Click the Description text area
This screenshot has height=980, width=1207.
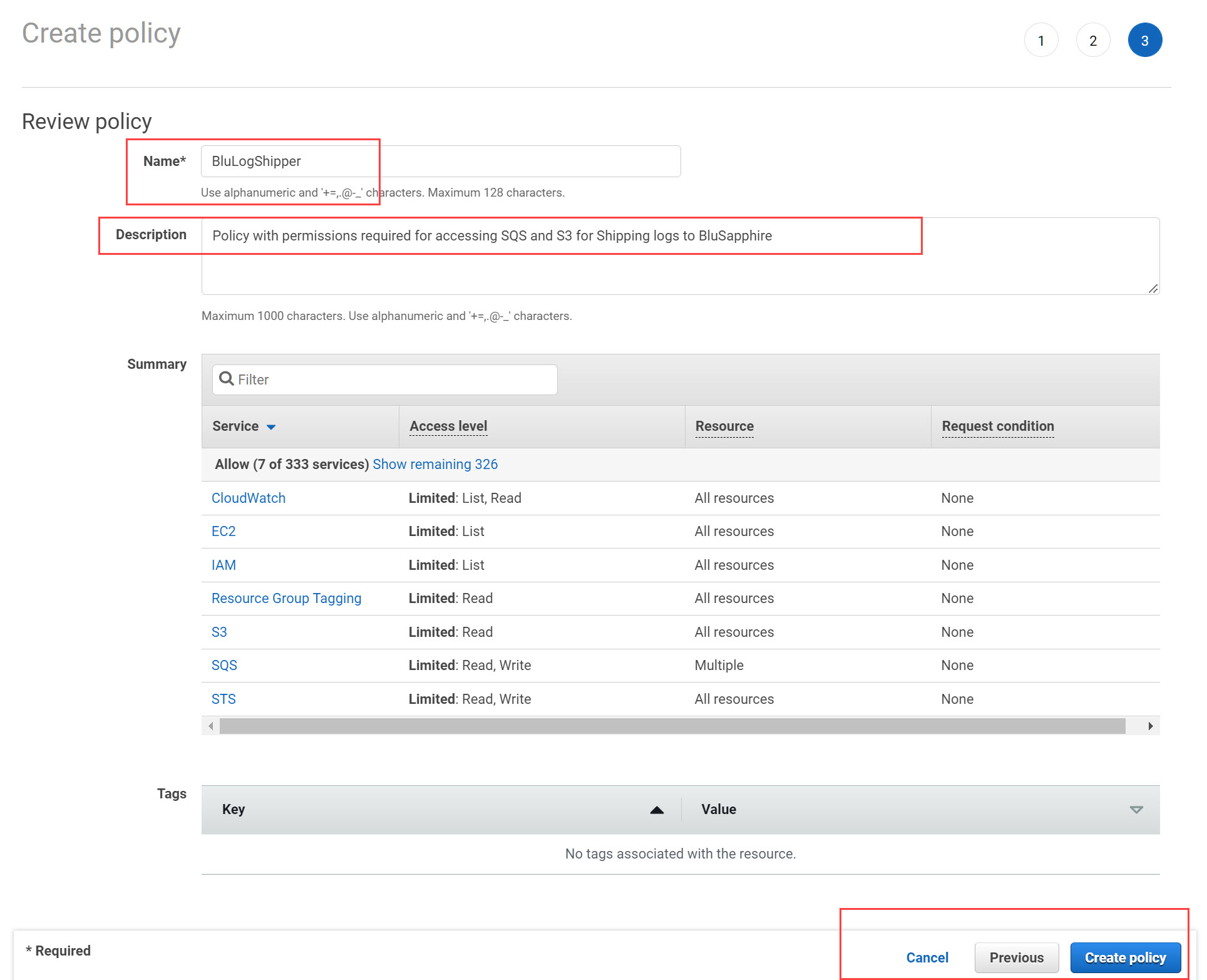coord(681,256)
